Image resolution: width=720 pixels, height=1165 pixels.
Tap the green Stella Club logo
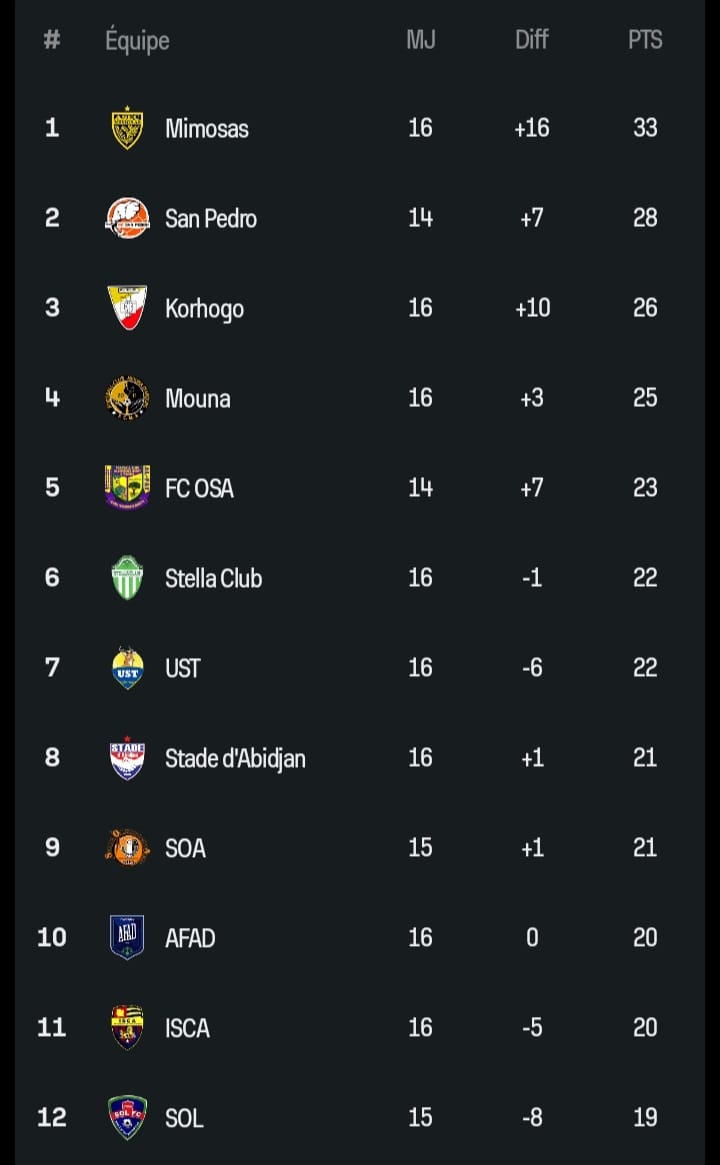127,578
